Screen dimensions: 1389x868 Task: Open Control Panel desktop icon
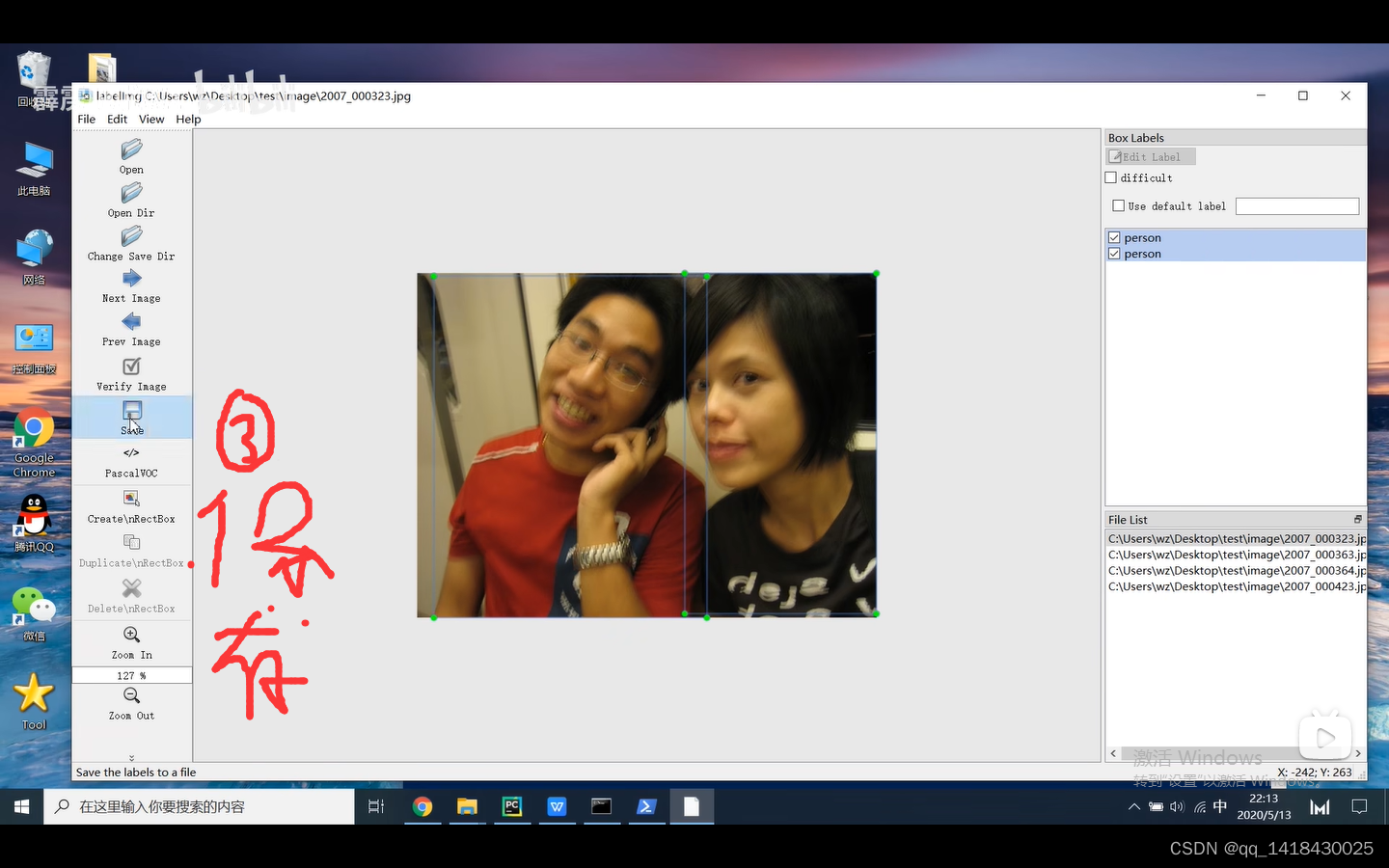(34, 347)
